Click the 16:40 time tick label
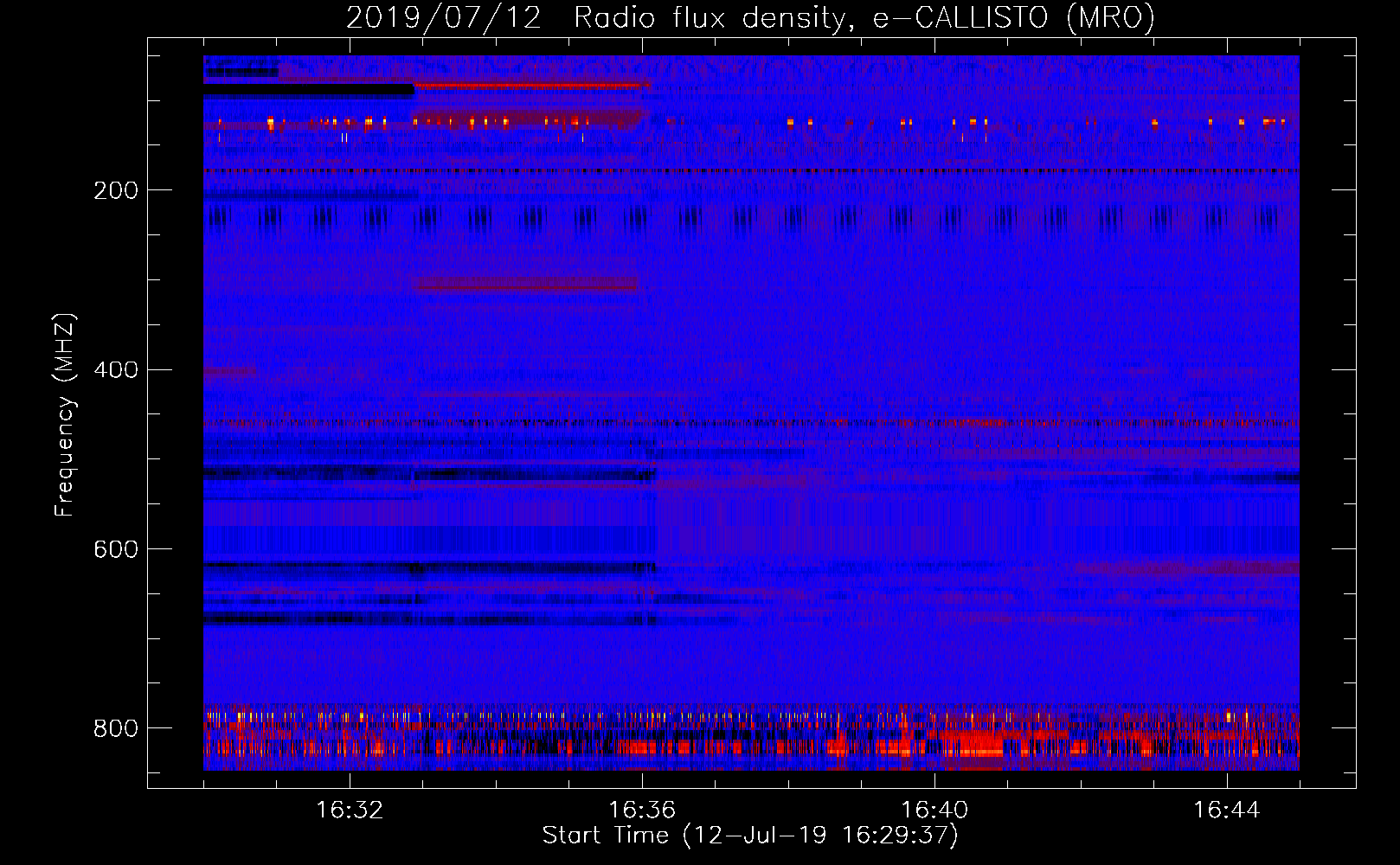1400x865 pixels. [x=934, y=811]
